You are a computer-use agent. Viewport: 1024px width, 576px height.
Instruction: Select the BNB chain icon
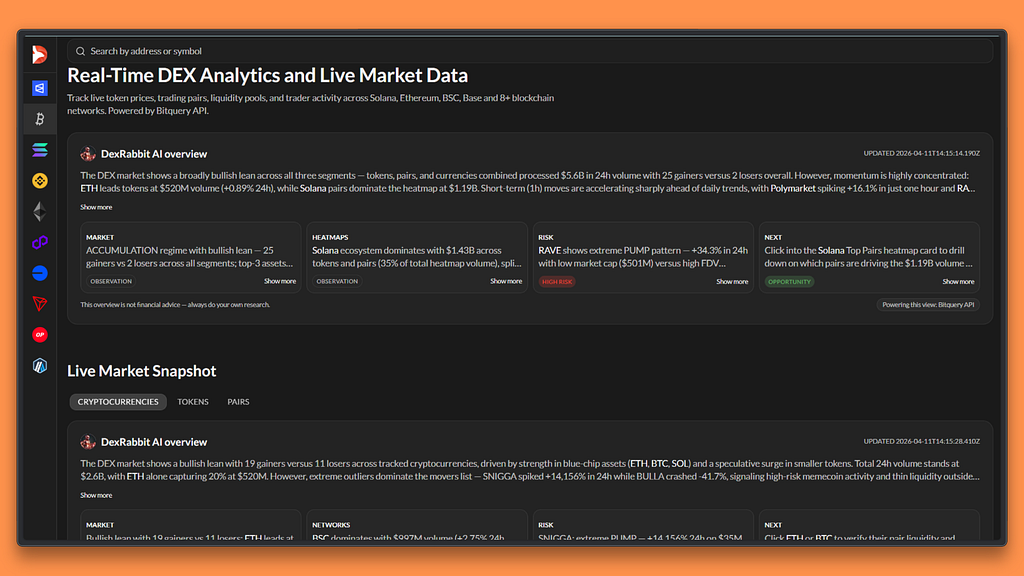pyautogui.click(x=39, y=180)
